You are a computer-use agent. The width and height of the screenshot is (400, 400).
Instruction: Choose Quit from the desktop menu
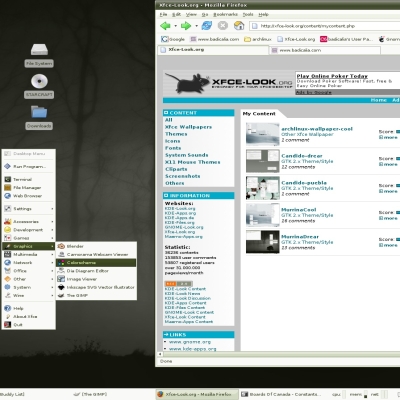pyautogui.click(x=29, y=325)
